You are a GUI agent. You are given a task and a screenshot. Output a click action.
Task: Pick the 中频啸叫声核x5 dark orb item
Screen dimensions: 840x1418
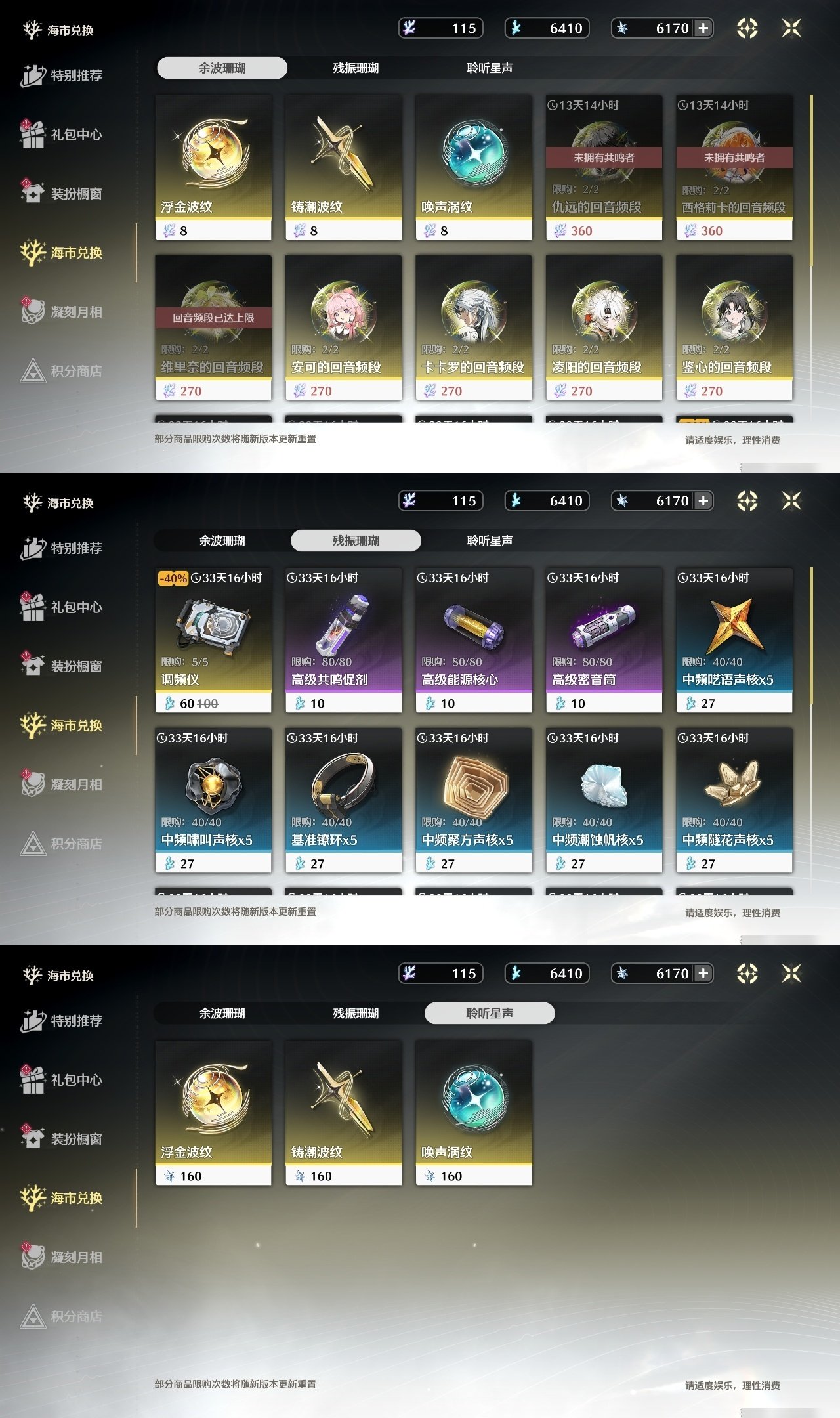[x=213, y=800]
